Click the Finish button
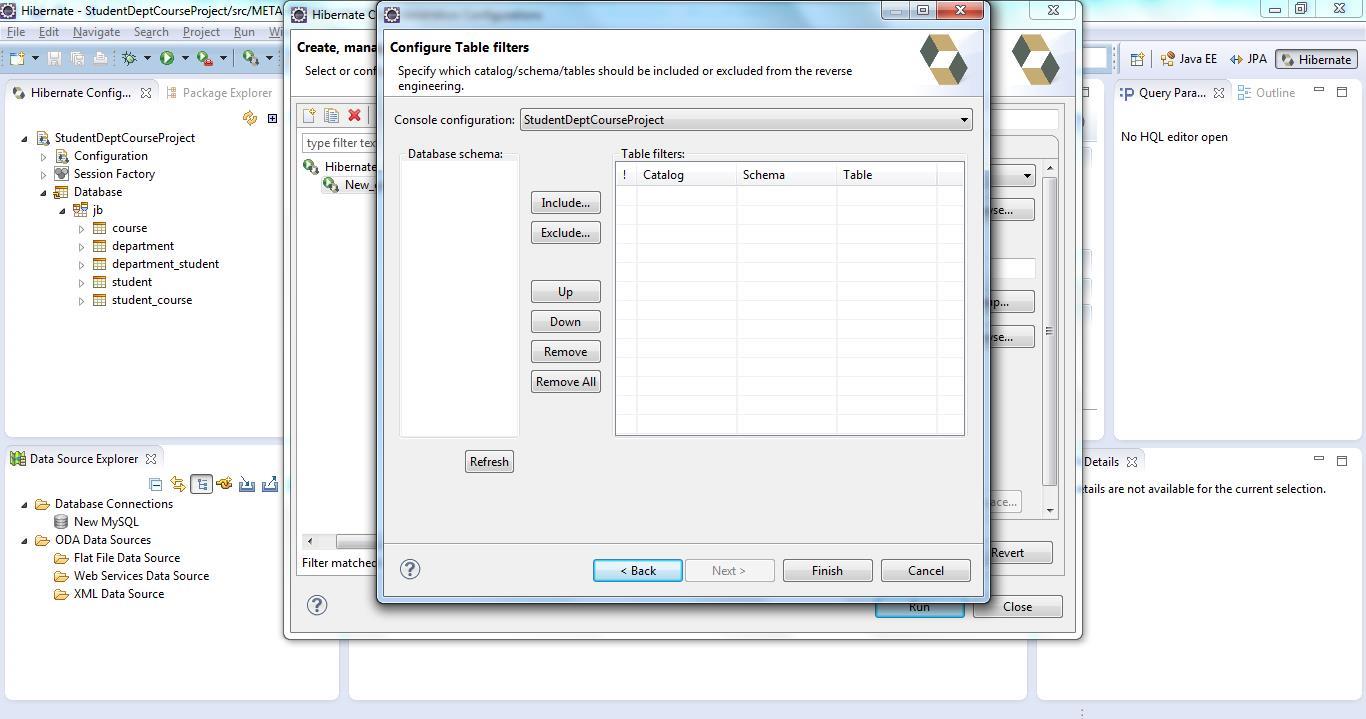This screenshot has width=1366, height=719. point(827,571)
